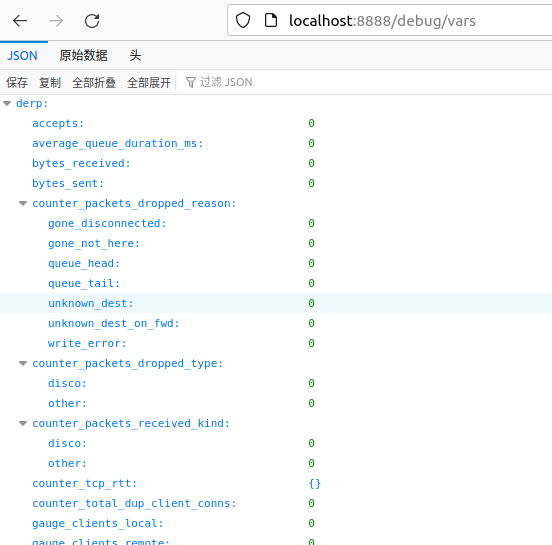552x545 pixels.
Task: Open the 原始数据 raw data tab
Action: pos(83,56)
